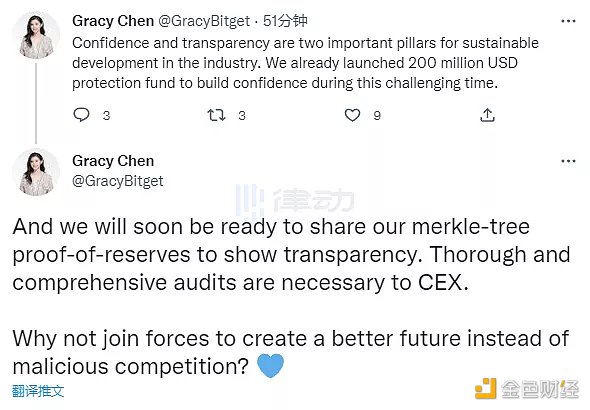Open Gracy Chen name on first tweet
590x410 pixels.
(113, 21)
